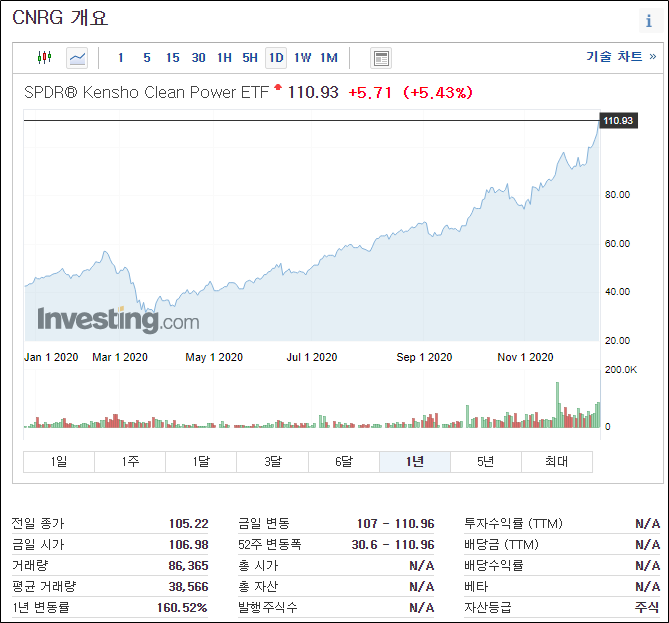Click the 1년 변동률 value 160.52%

(x=182, y=608)
